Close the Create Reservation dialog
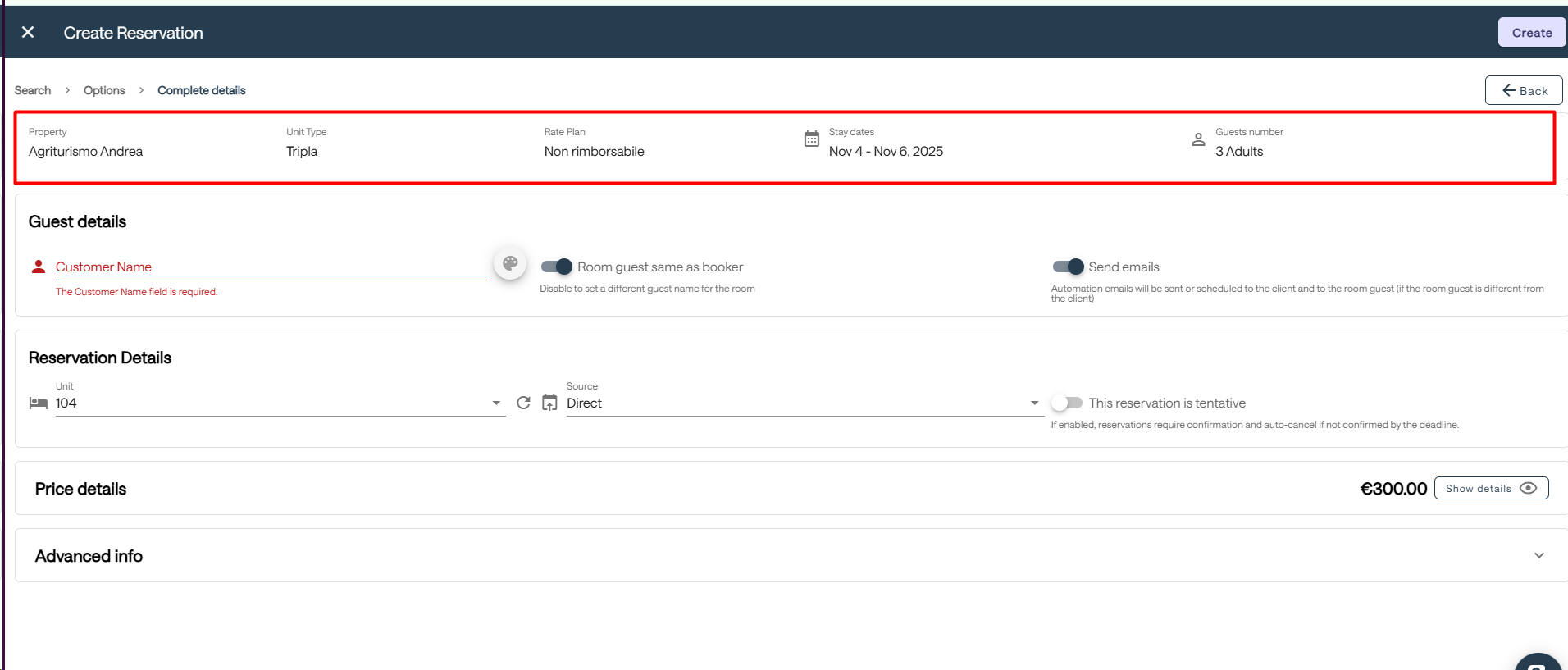 (28, 32)
